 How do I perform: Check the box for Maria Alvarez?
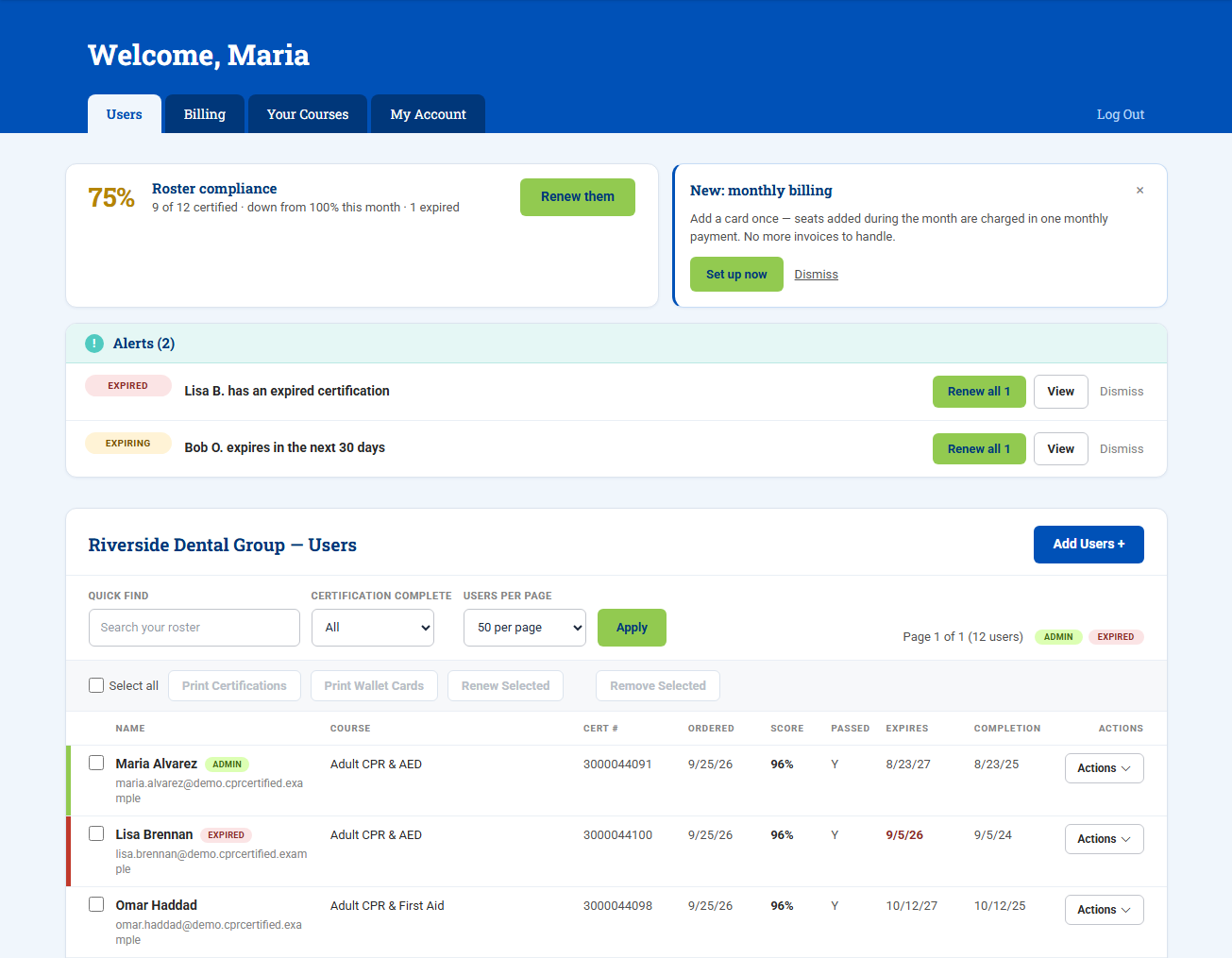96,763
